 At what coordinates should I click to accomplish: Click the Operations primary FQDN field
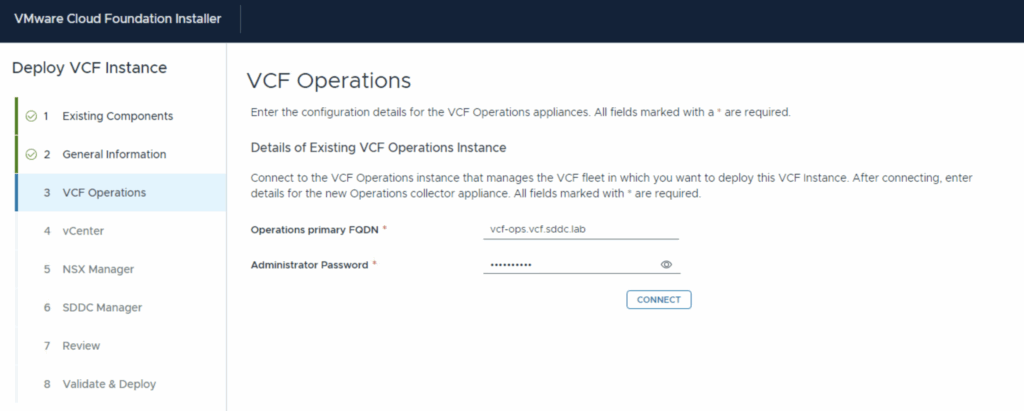[580, 230]
